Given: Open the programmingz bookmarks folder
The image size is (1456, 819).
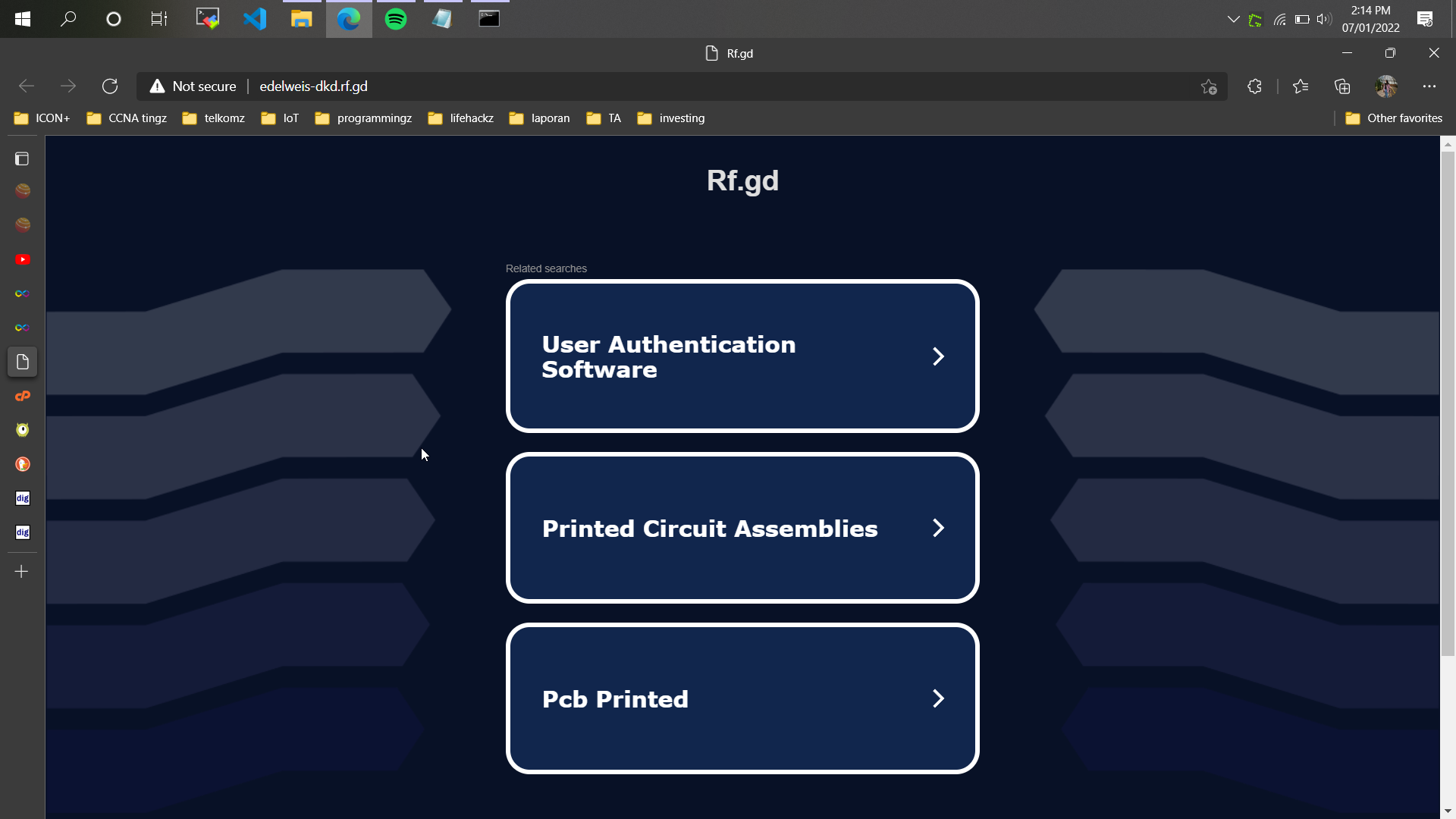Looking at the screenshot, I should 364,118.
